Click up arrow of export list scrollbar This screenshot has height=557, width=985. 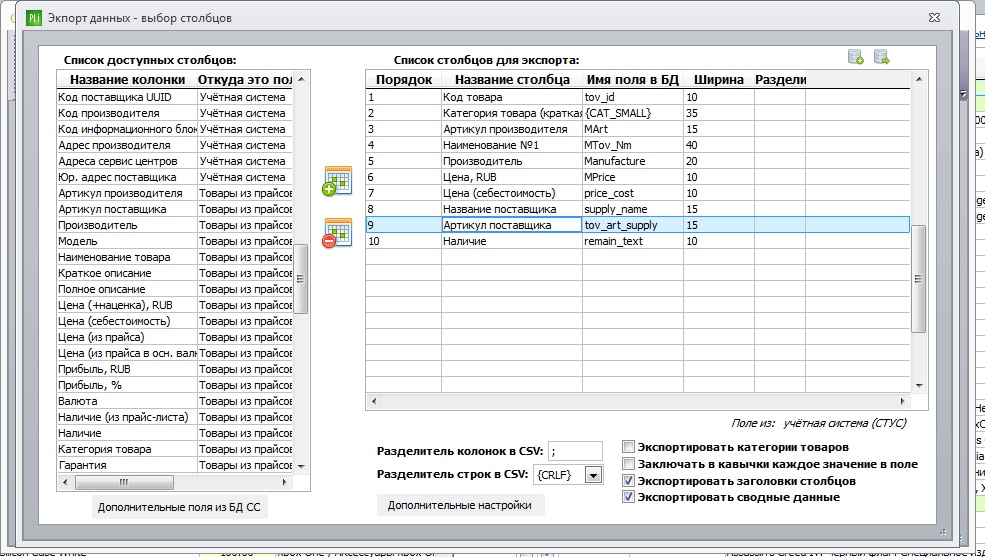(918, 79)
